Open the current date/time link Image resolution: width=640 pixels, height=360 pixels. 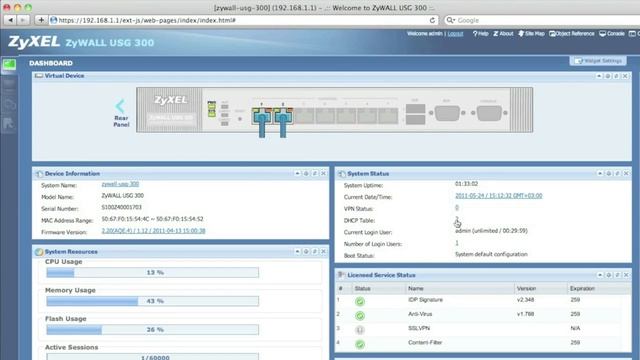click(x=499, y=196)
